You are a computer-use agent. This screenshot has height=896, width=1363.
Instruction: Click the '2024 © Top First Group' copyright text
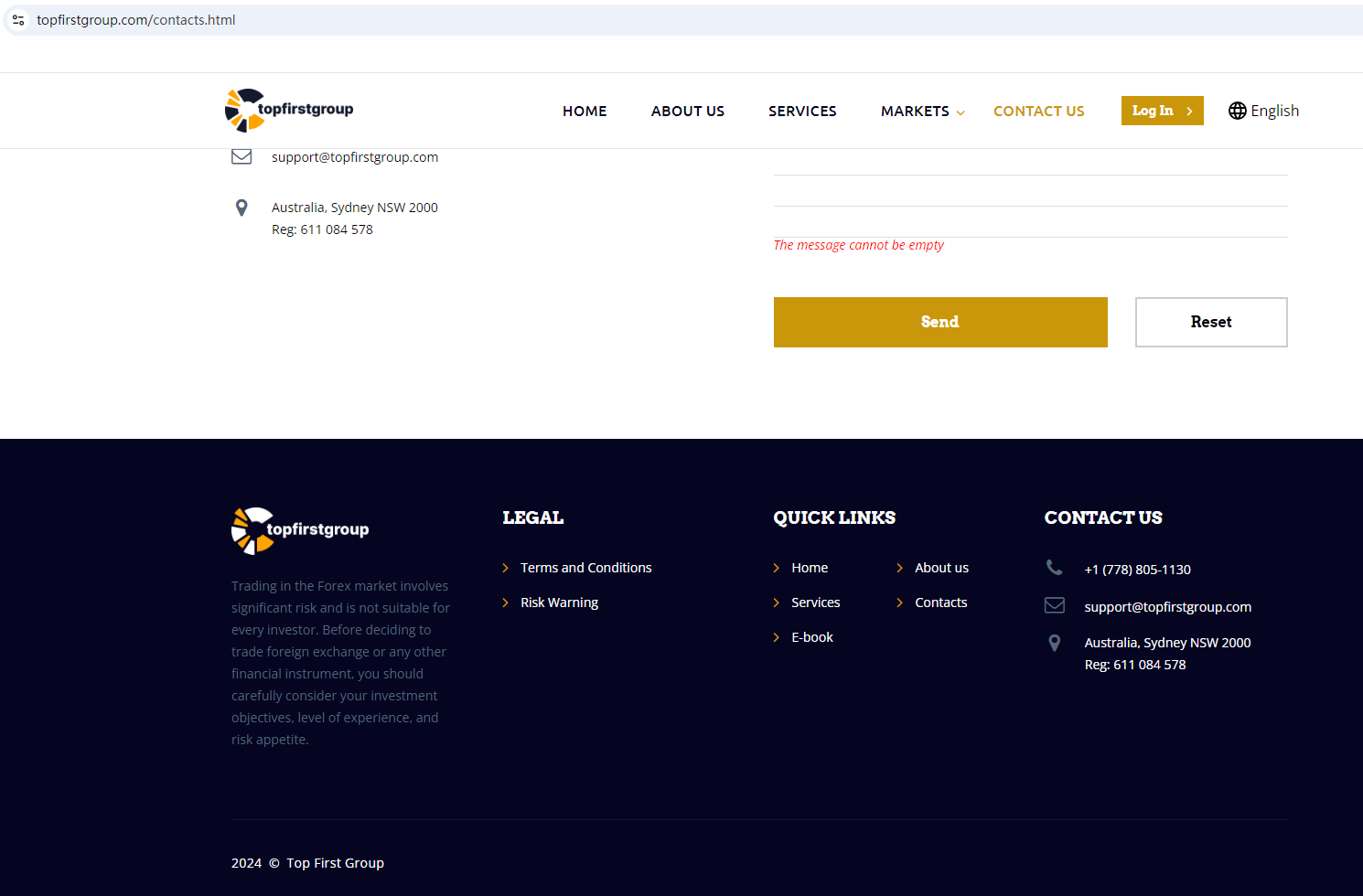point(307,863)
